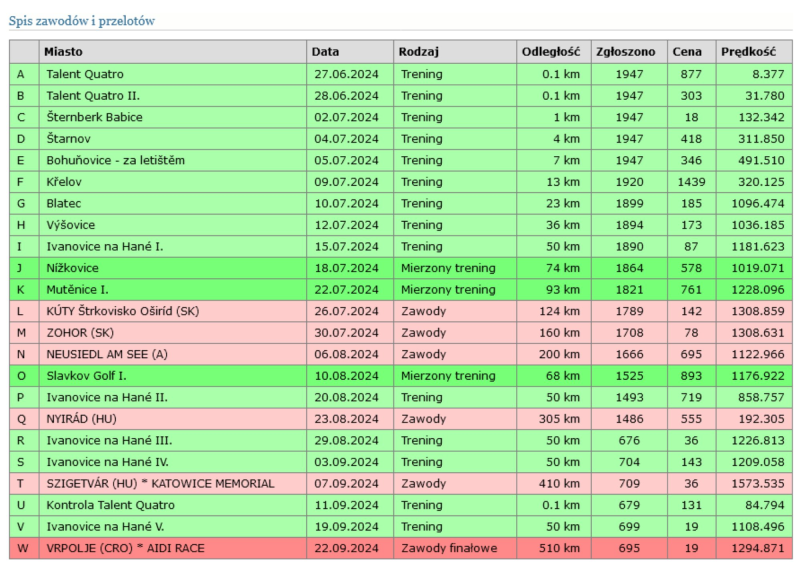Viewport: 800px width, 562px height.
Task: Click the 'Spis zawodów i przelotów' heading
Action: click(x=82, y=20)
